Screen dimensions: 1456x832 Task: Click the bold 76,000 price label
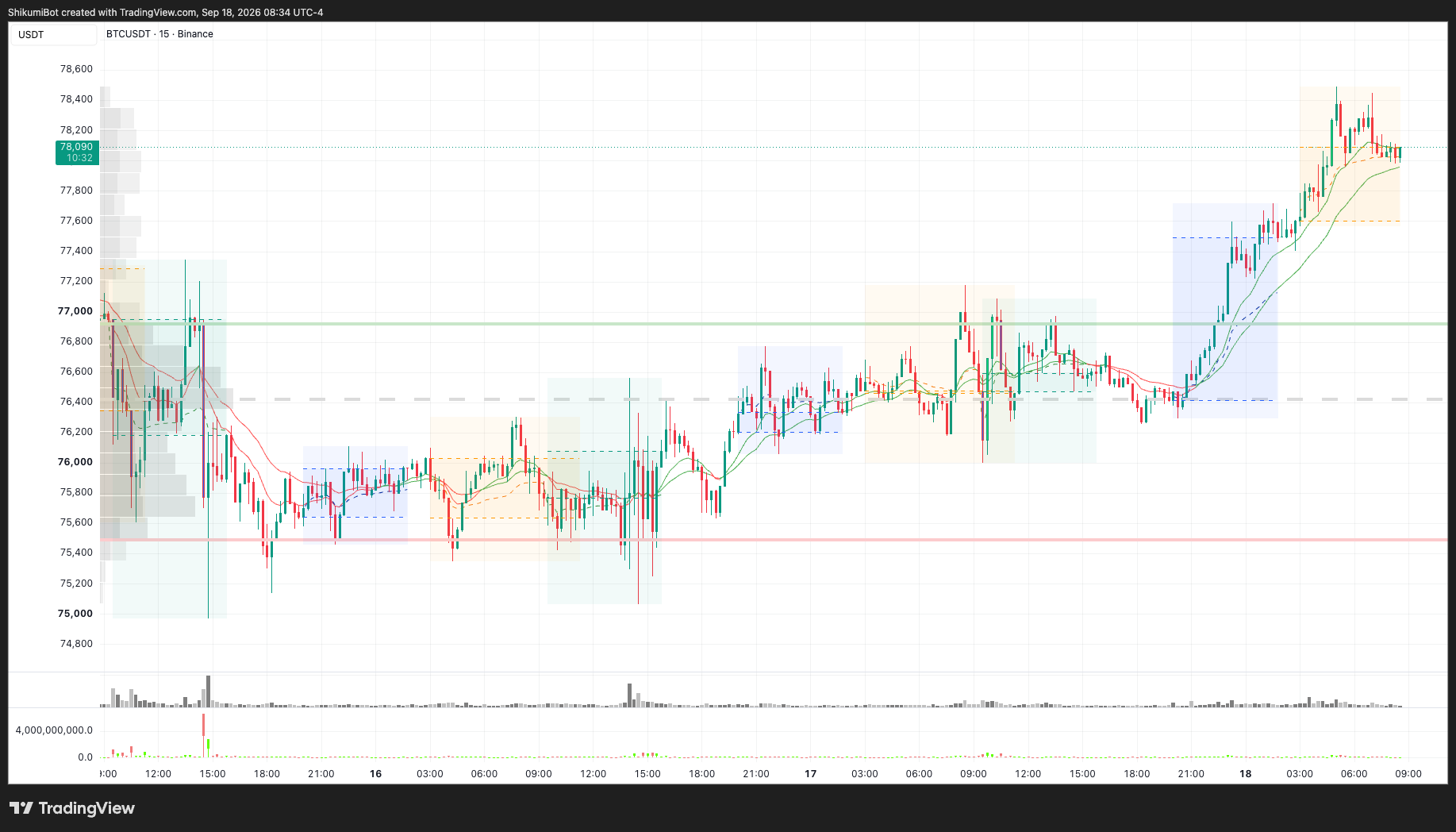click(75, 462)
